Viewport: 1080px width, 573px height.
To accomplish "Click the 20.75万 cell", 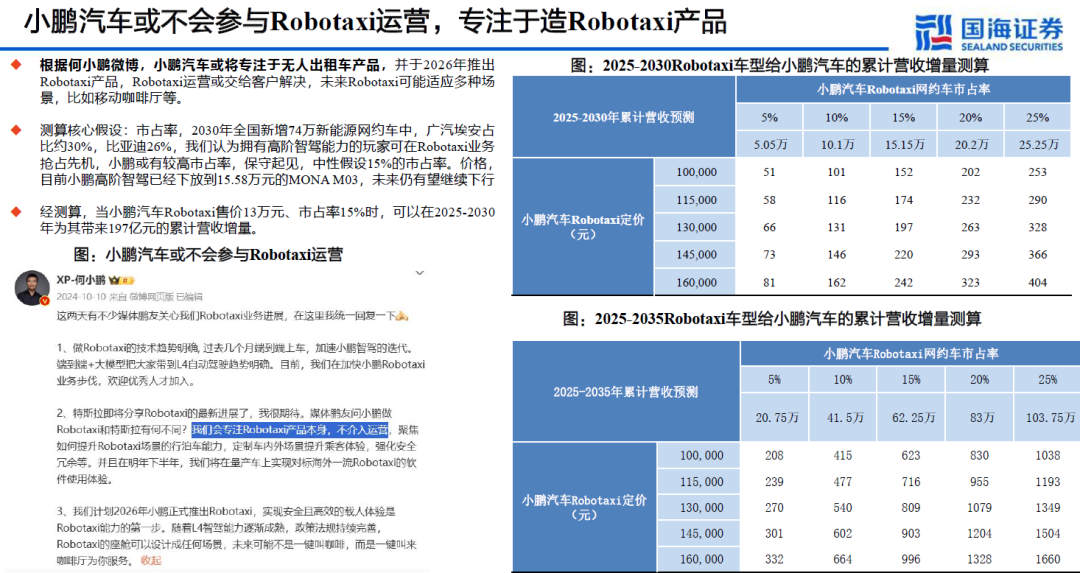I will (x=774, y=417).
